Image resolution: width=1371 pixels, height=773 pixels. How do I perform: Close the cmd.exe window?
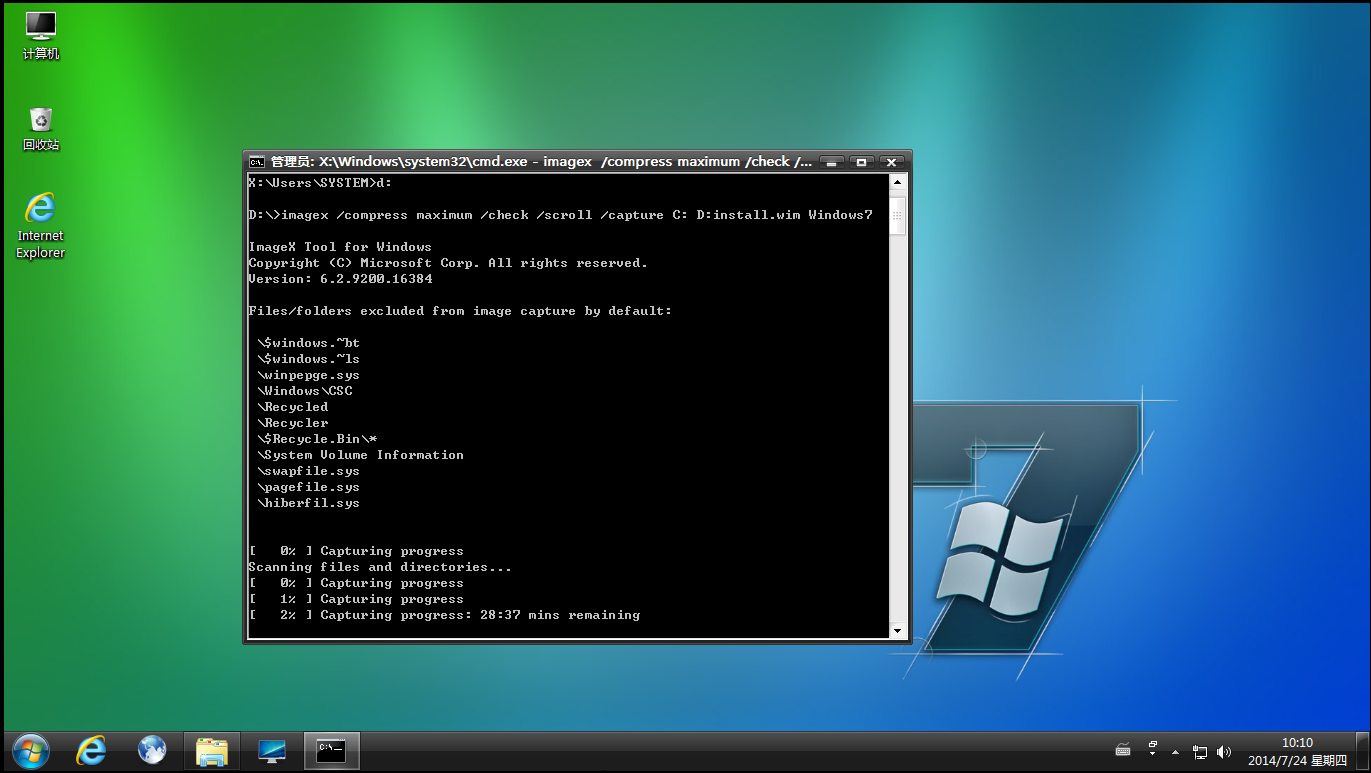(891, 161)
